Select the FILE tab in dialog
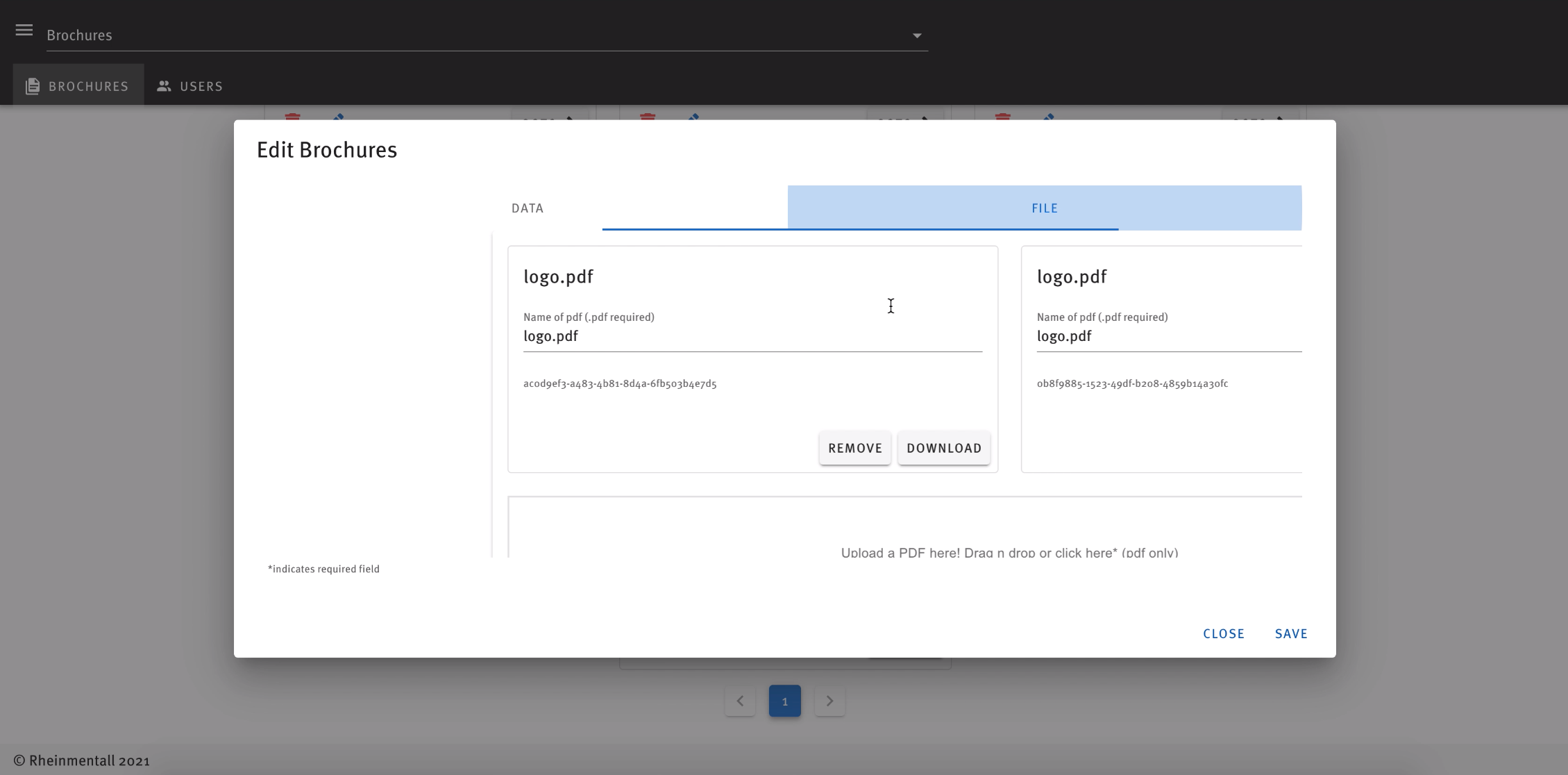The image size is (1568, 775). click(x=1044, y=208)
